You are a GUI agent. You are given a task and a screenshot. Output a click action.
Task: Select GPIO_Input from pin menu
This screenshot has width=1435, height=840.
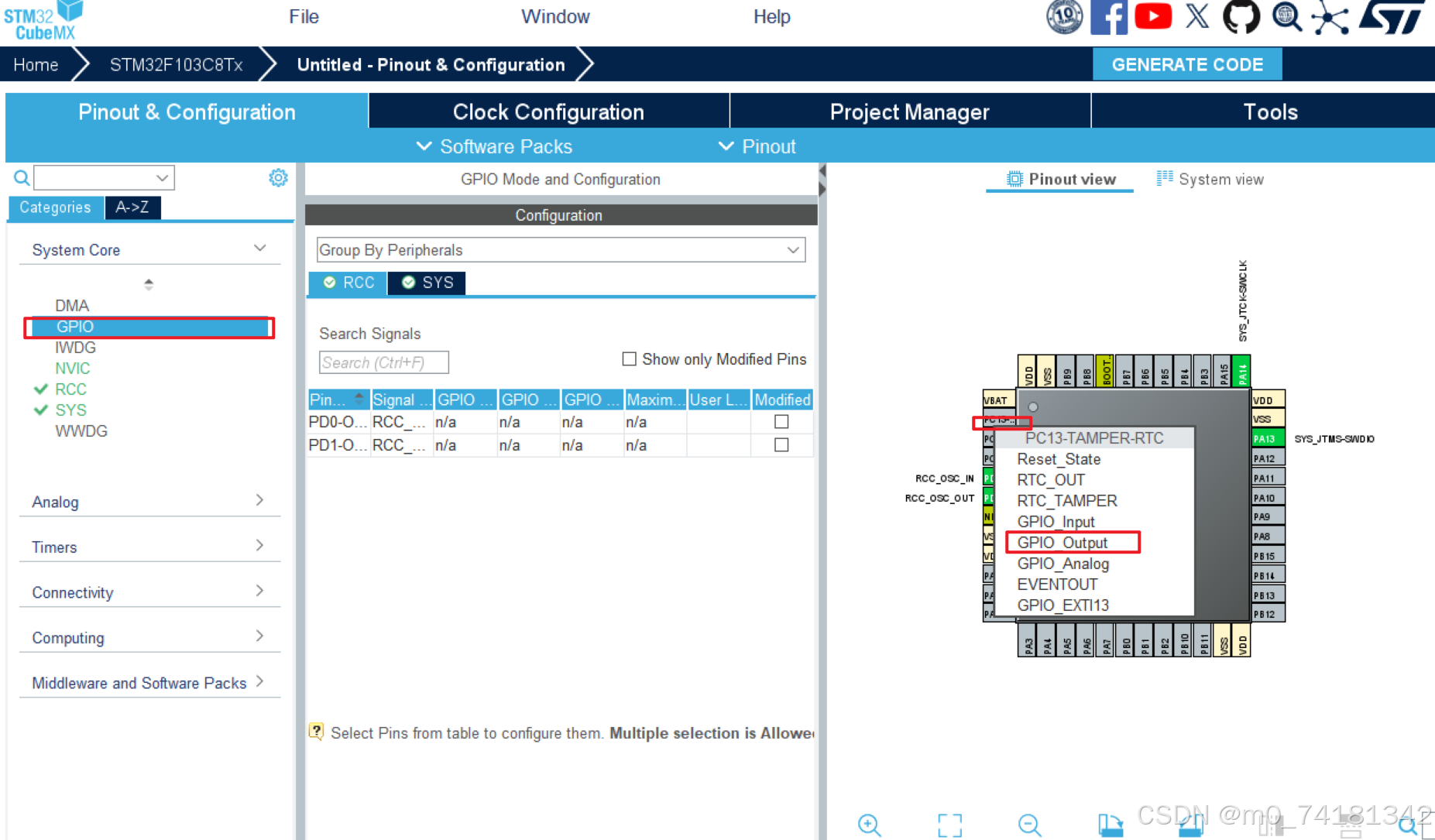[1056, 522]
